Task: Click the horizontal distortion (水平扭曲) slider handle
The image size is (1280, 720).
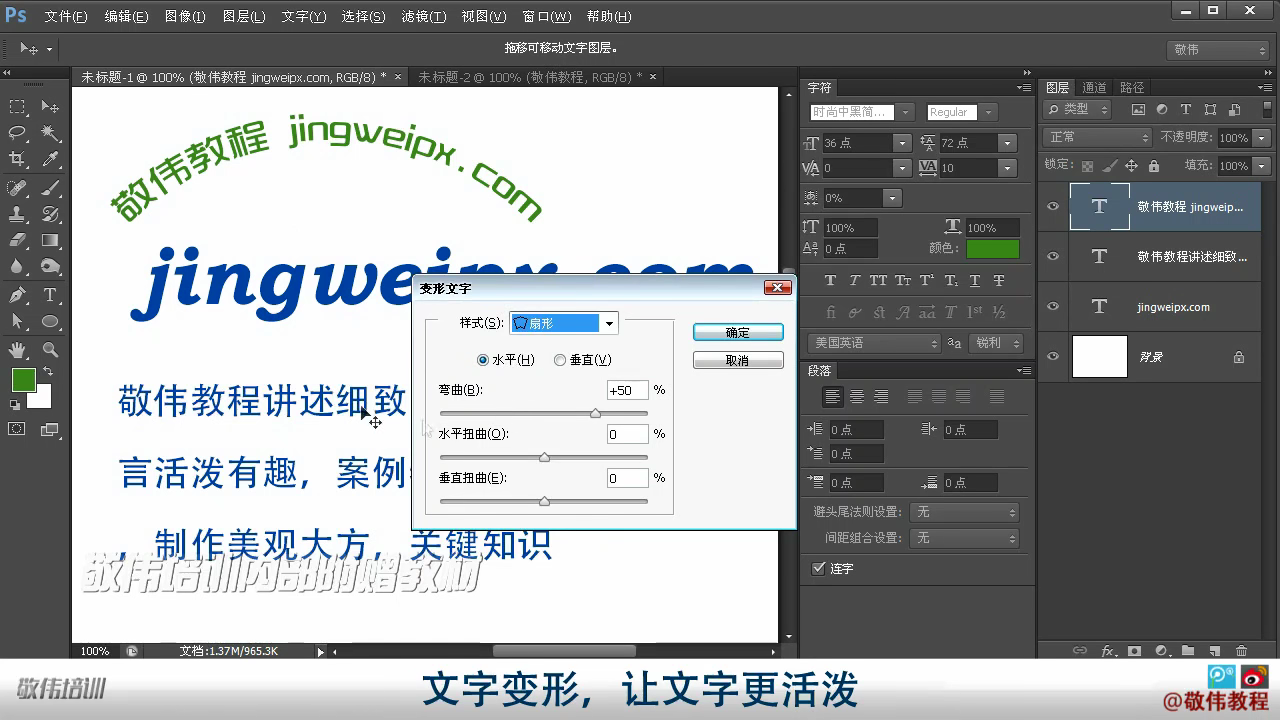Action: (x=544, y=457)
